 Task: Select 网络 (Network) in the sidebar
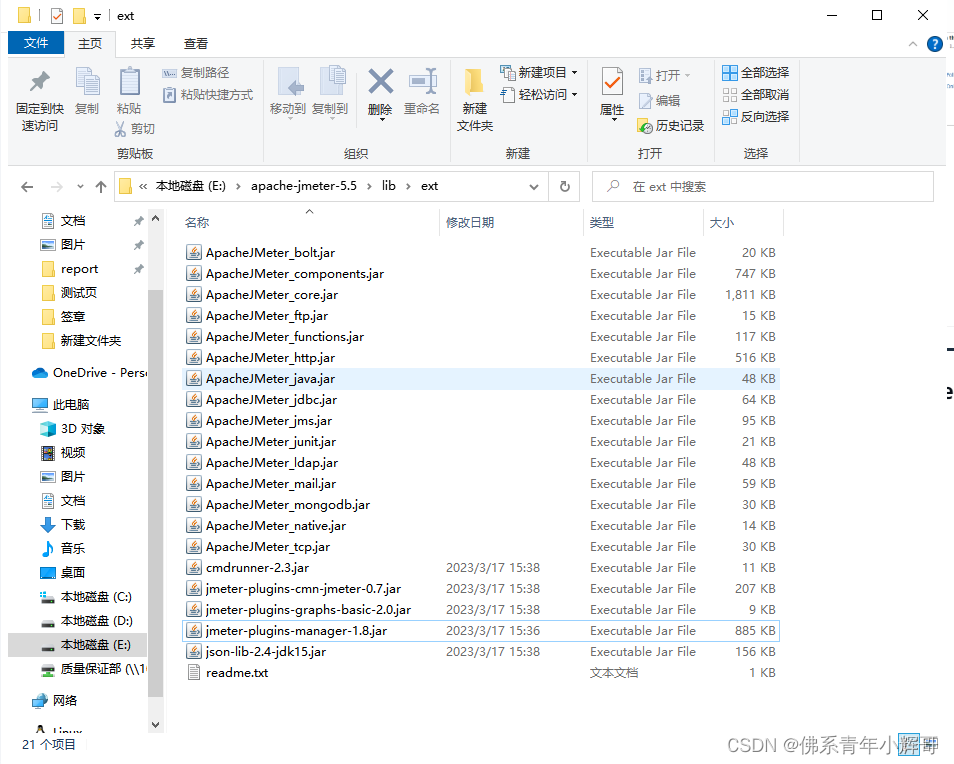(55, 701)
